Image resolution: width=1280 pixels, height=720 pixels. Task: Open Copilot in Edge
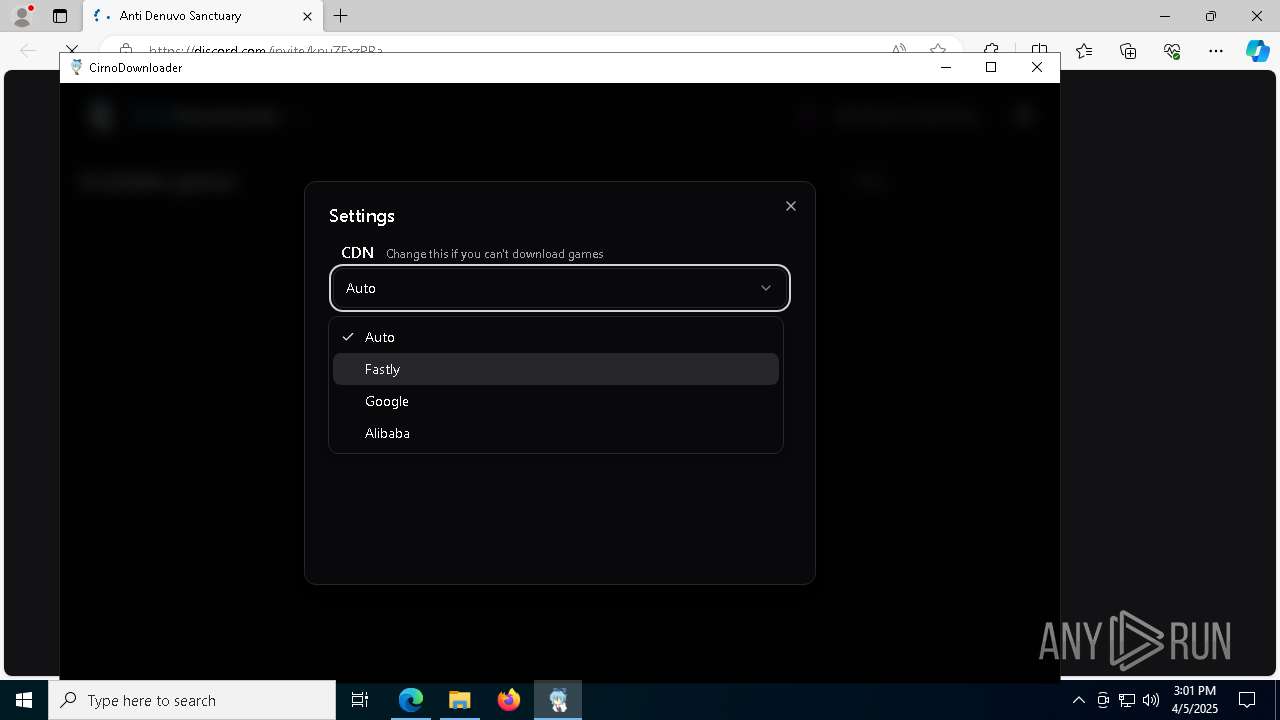1257,51
